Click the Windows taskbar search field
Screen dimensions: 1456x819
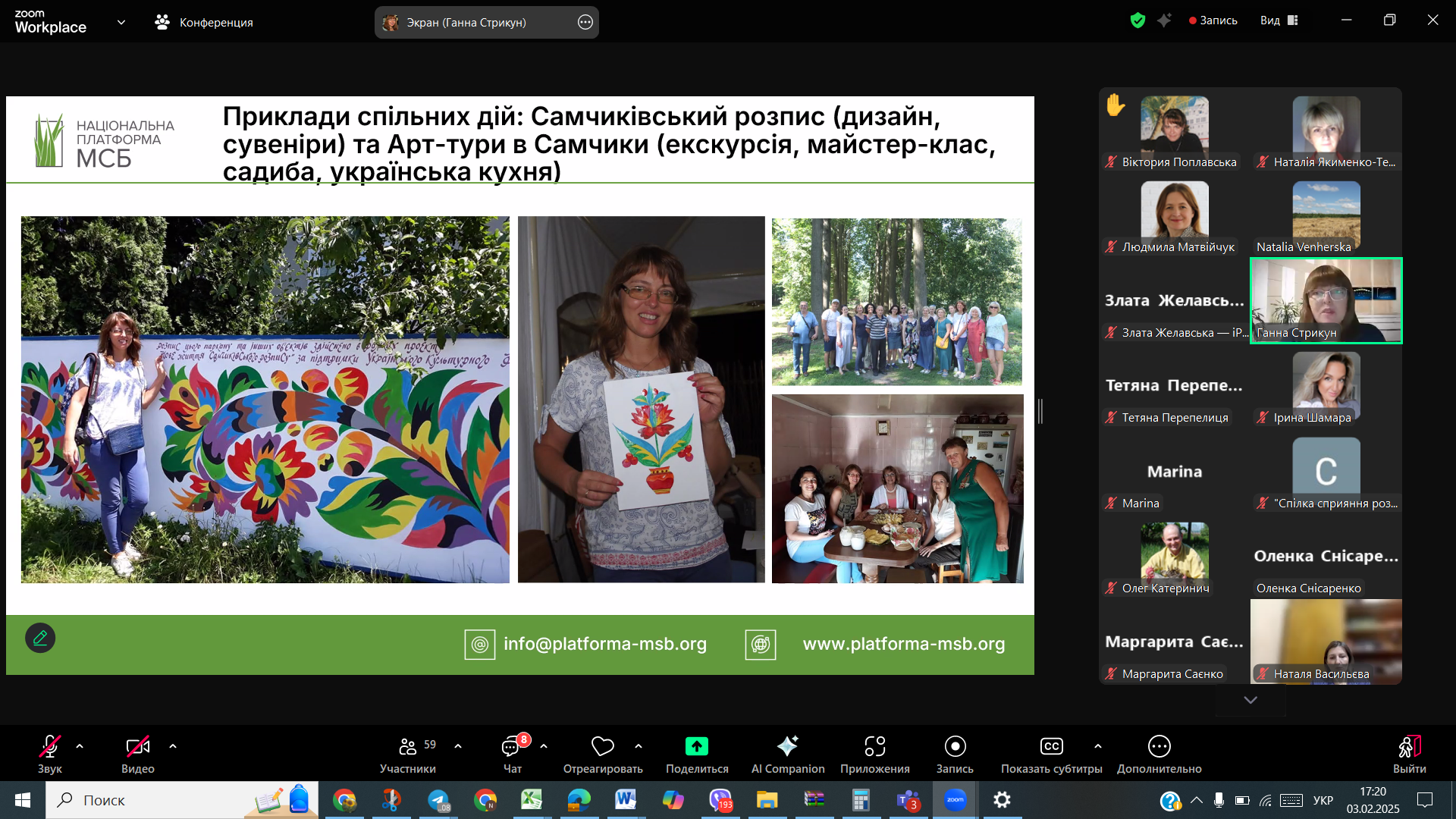tap(152, 800)
